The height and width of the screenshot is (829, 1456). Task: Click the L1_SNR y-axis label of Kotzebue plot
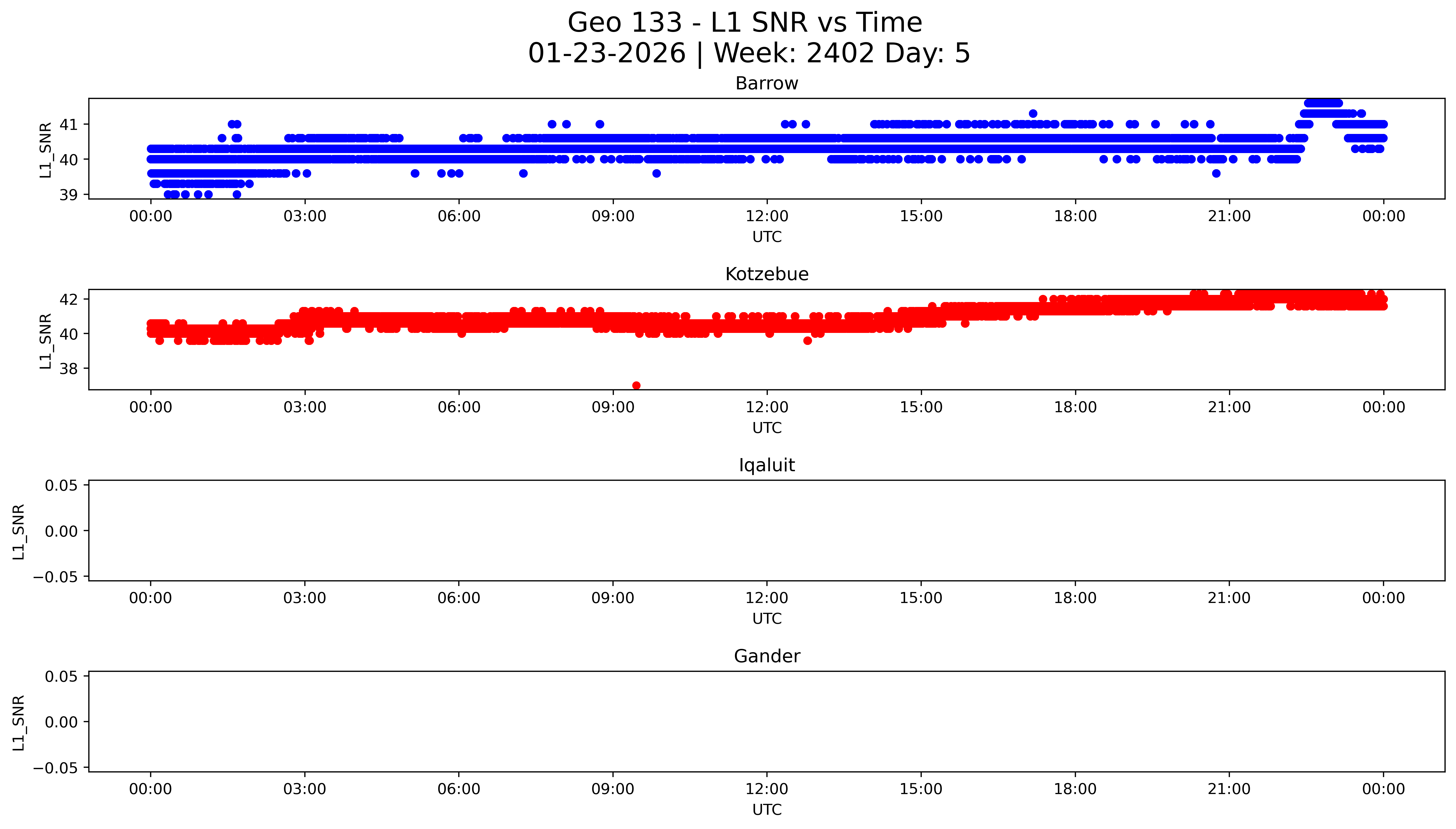point(46,341)
